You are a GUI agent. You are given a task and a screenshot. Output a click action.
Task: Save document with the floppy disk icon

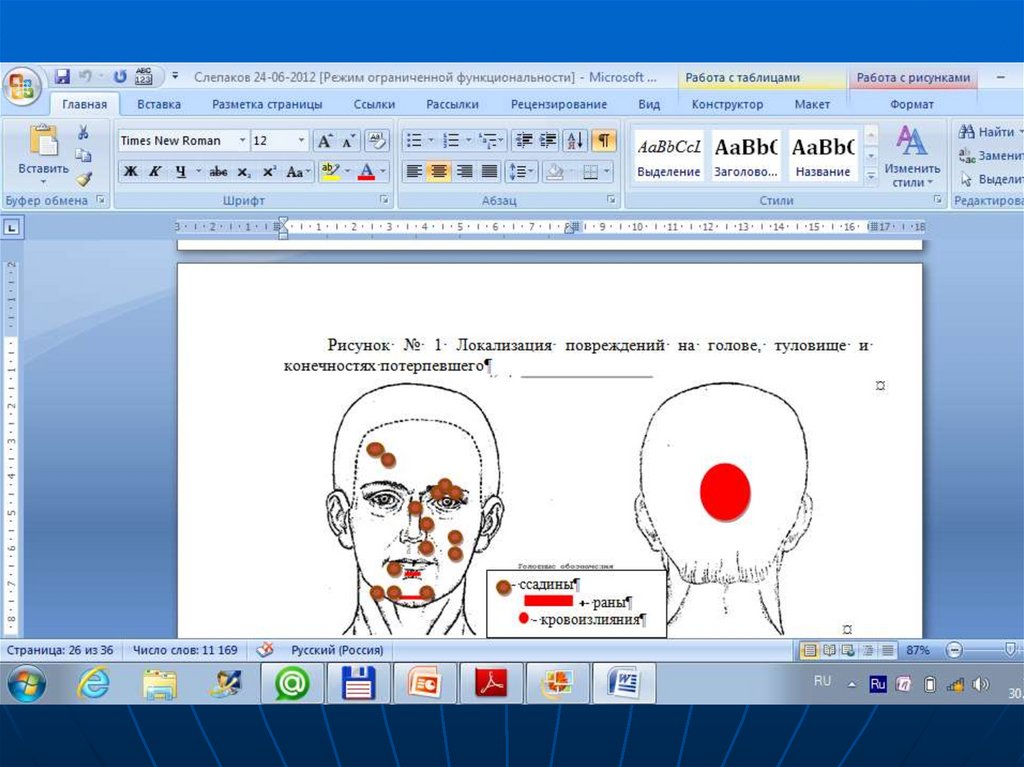[62, 76]
